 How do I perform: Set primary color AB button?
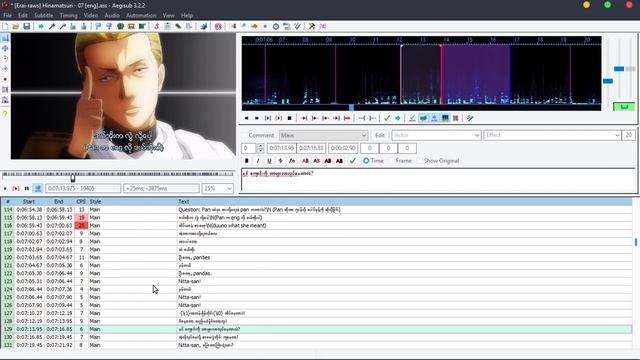pos(305,161)
